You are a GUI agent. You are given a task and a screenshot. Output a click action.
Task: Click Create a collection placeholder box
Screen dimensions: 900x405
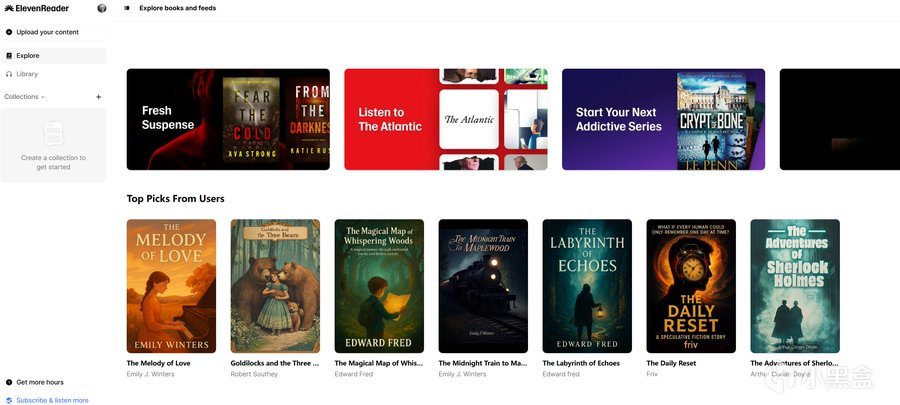tap(53, 145)
